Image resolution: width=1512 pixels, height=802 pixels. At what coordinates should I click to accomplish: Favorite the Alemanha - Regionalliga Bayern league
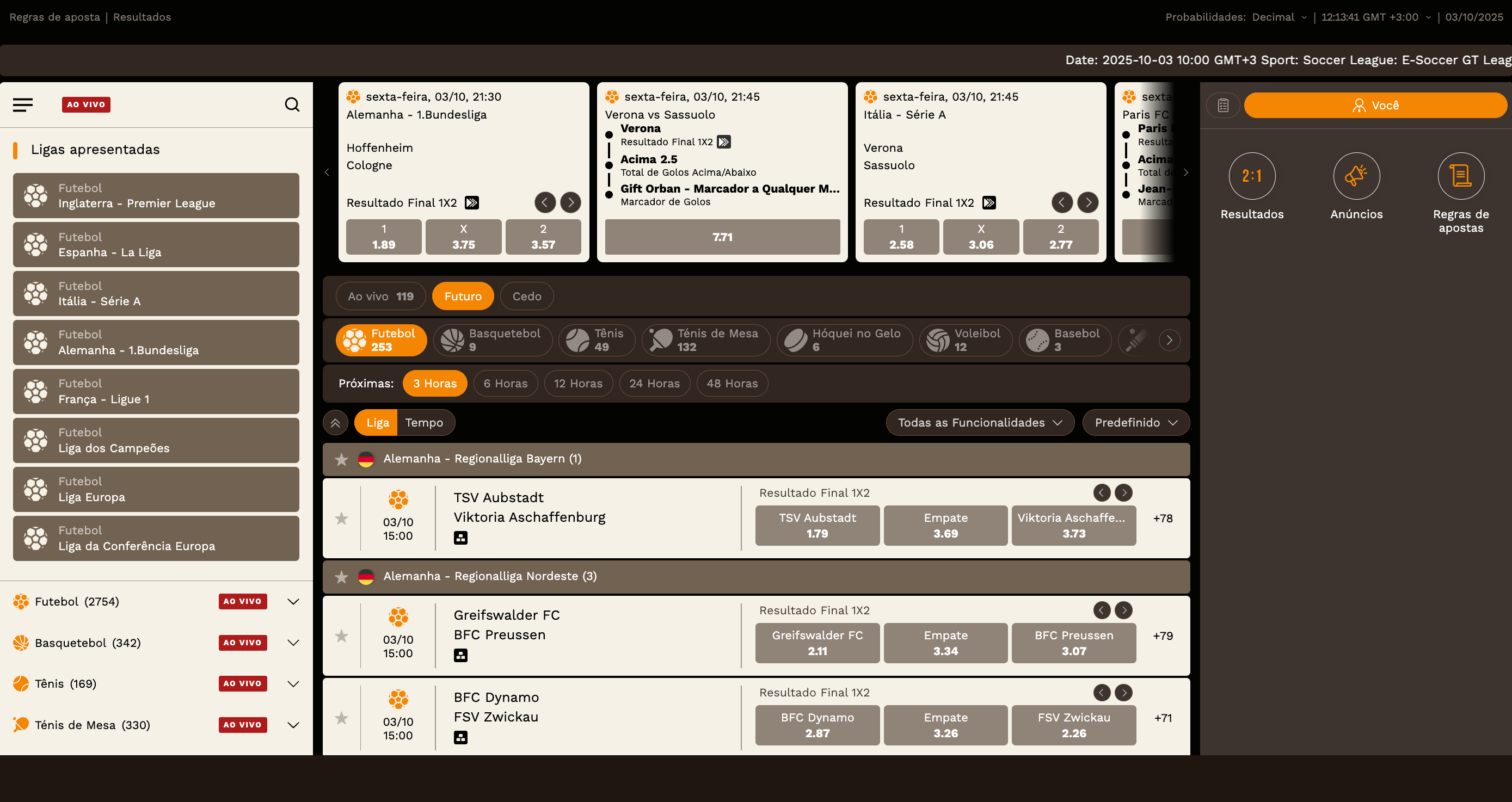pyautogui.click(x=341, y=459)
